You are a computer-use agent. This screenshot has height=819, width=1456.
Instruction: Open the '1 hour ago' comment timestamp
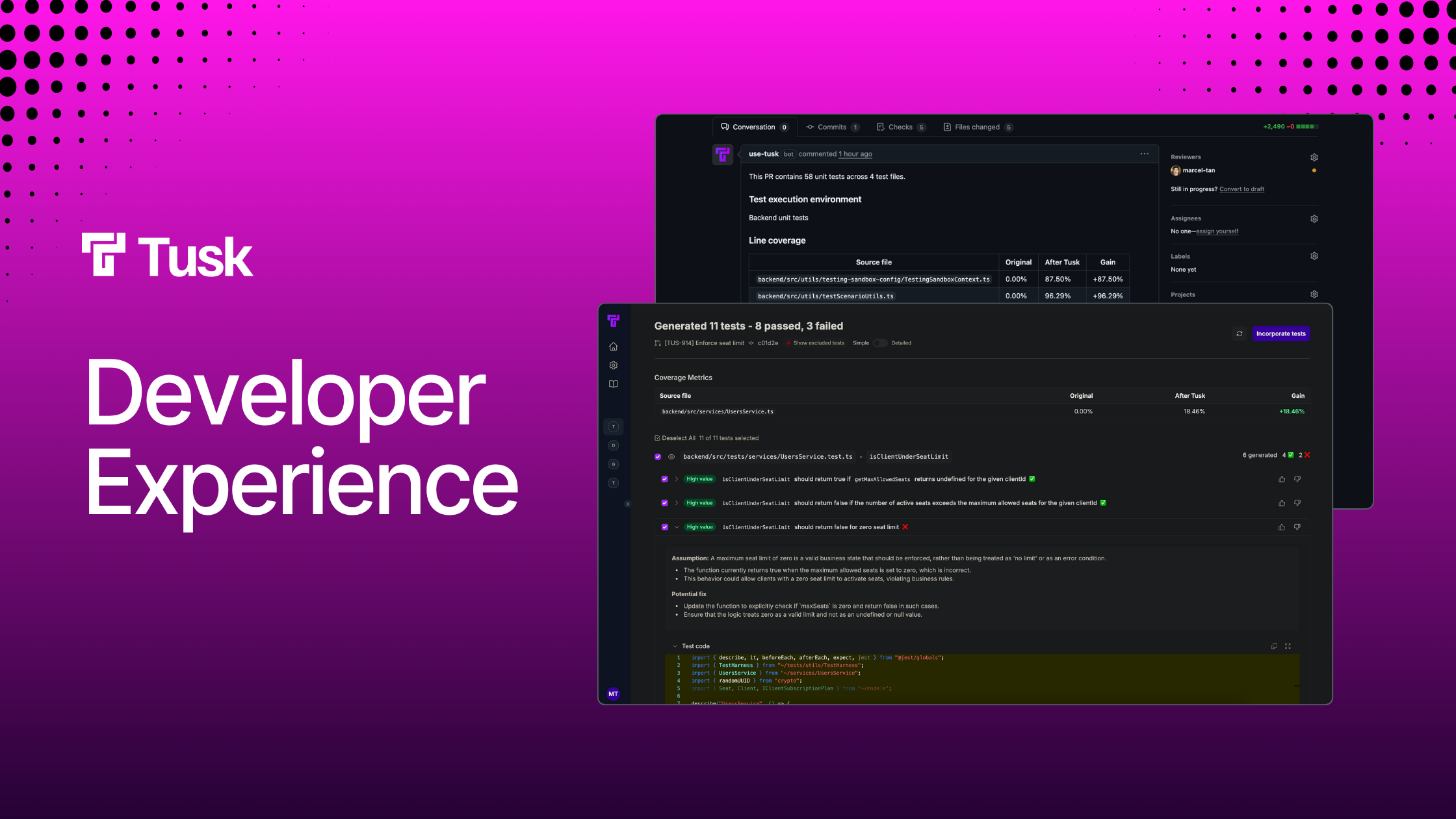point(855,154)
